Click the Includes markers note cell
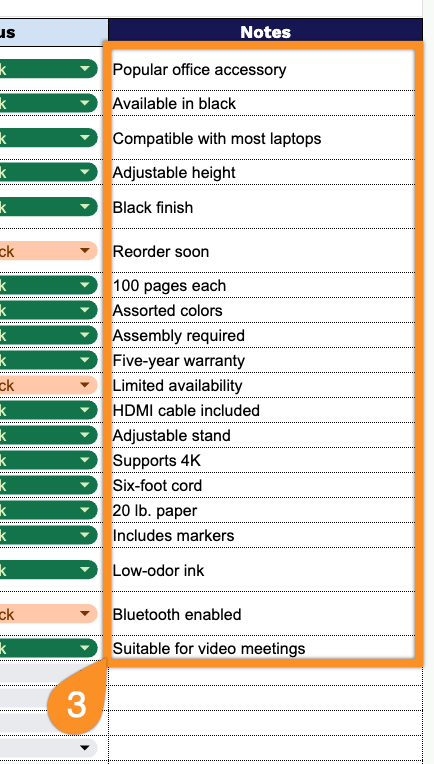 (263, 535)
